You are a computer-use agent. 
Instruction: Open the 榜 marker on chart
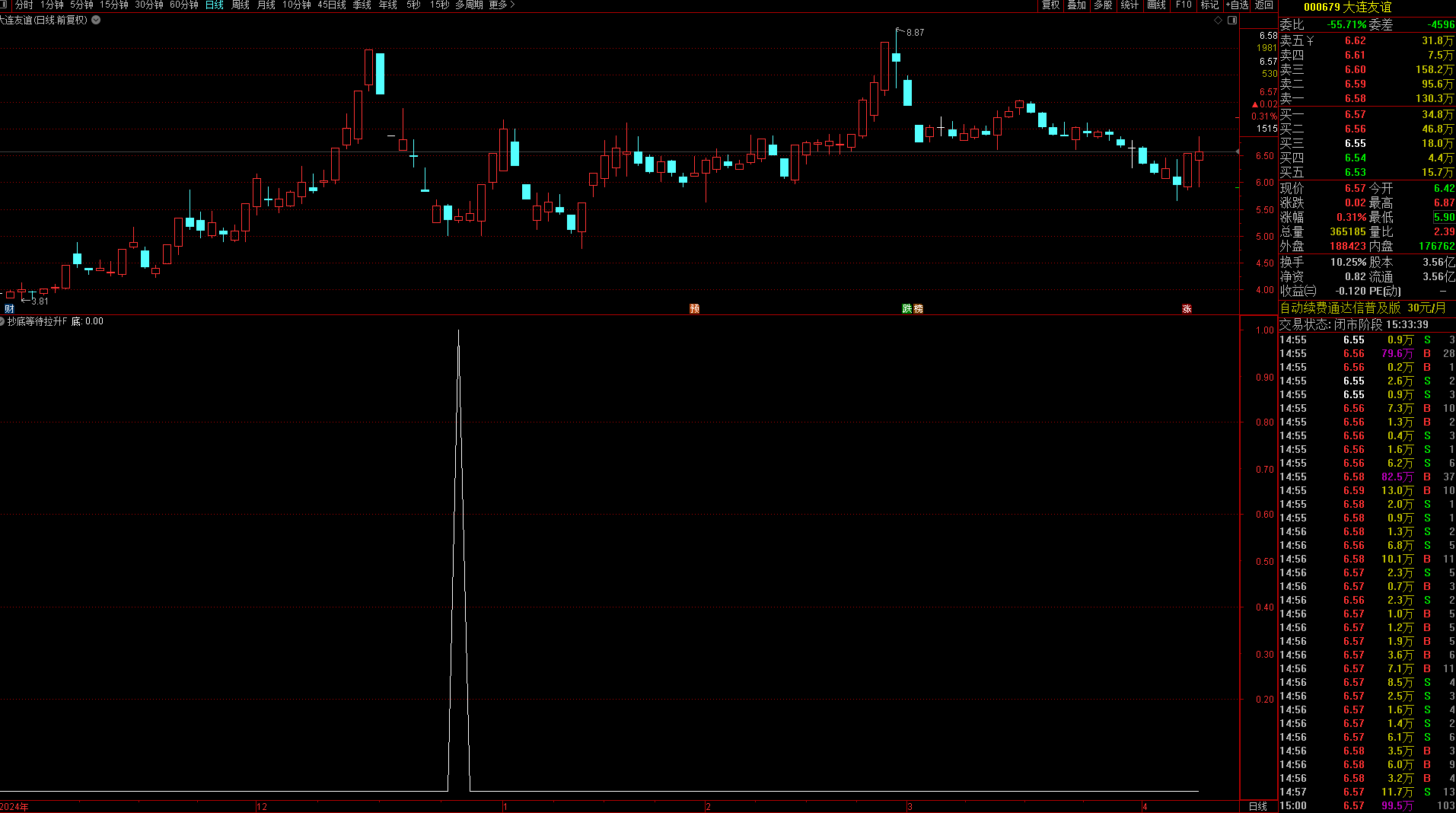pos(918,308)
